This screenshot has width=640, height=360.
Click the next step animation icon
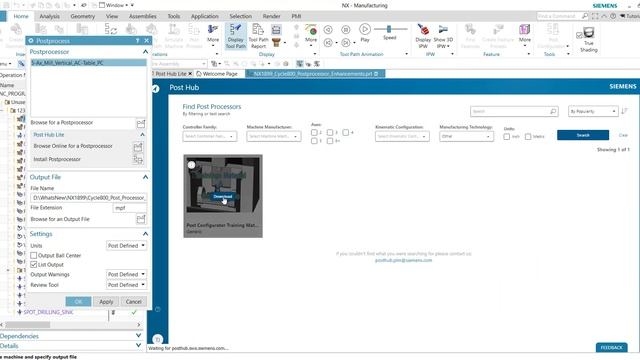(346, 42)
